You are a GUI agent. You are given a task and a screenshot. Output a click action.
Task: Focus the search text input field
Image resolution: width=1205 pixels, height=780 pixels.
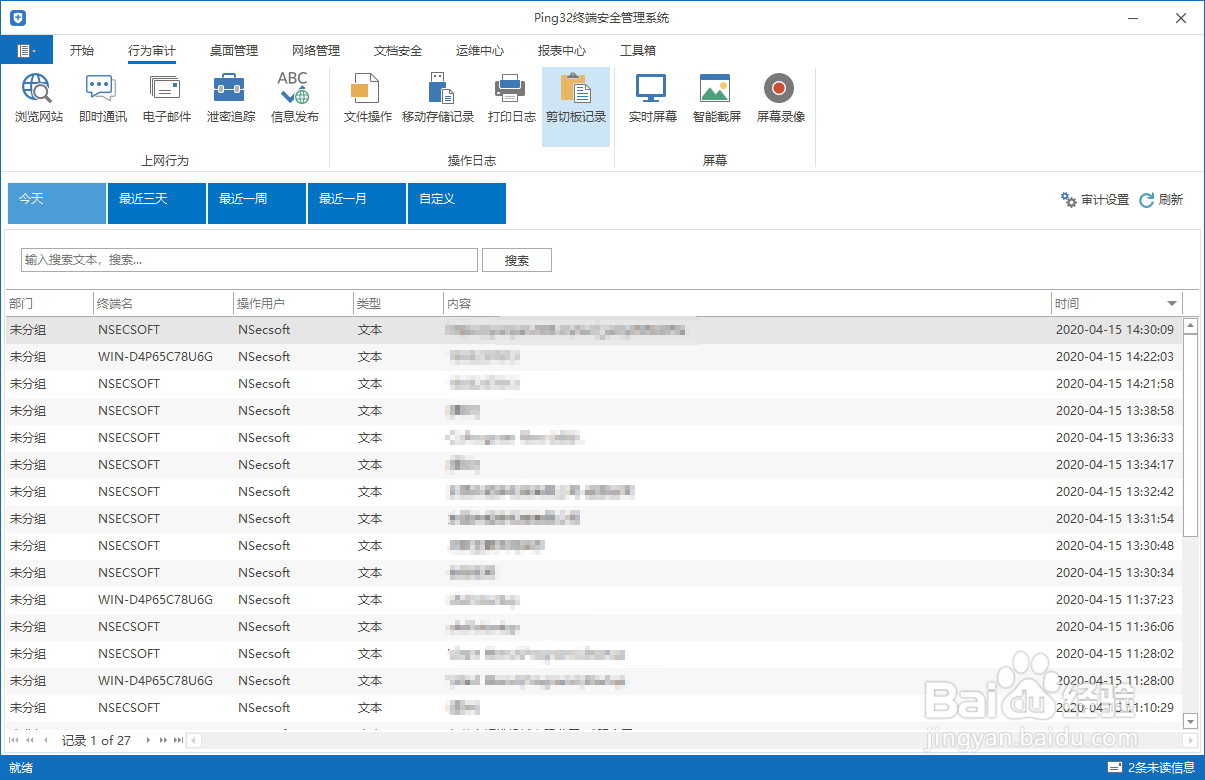point(249,260)
